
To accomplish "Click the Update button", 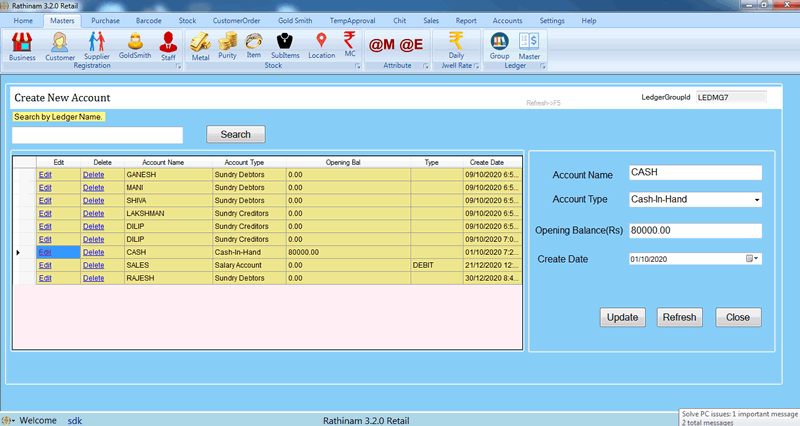I will click(x=622, y=317).
